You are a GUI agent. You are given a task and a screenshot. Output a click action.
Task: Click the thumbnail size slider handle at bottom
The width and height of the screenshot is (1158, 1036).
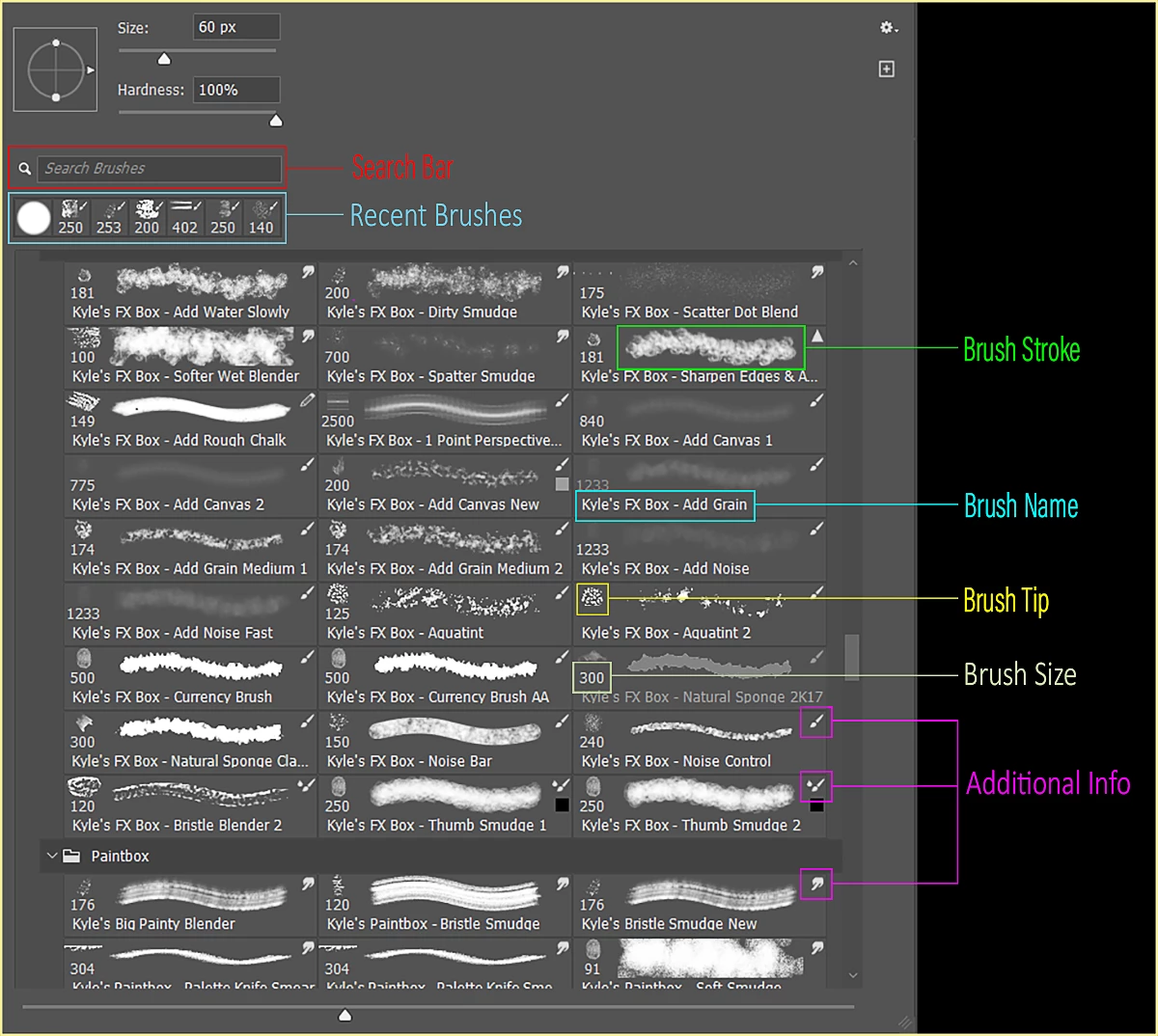pyautogui.click(x=345, y=1015)
